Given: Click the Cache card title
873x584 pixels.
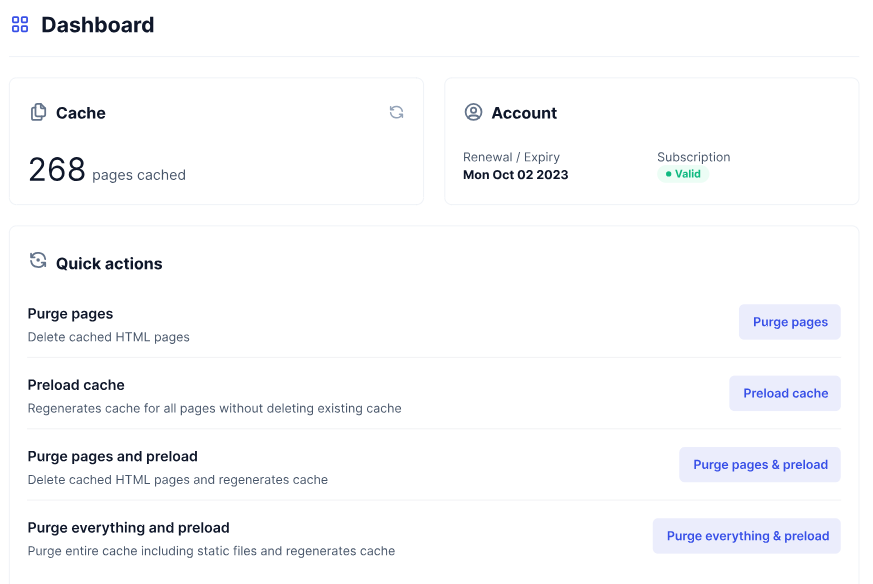Looking at the screenshot, I should [x=79, y=112].
